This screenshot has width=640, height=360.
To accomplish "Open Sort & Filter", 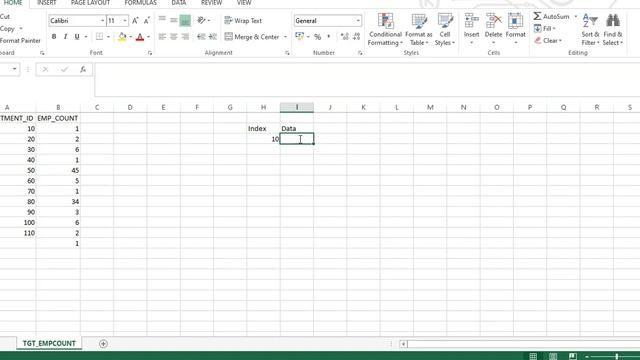I will point(590,29).
